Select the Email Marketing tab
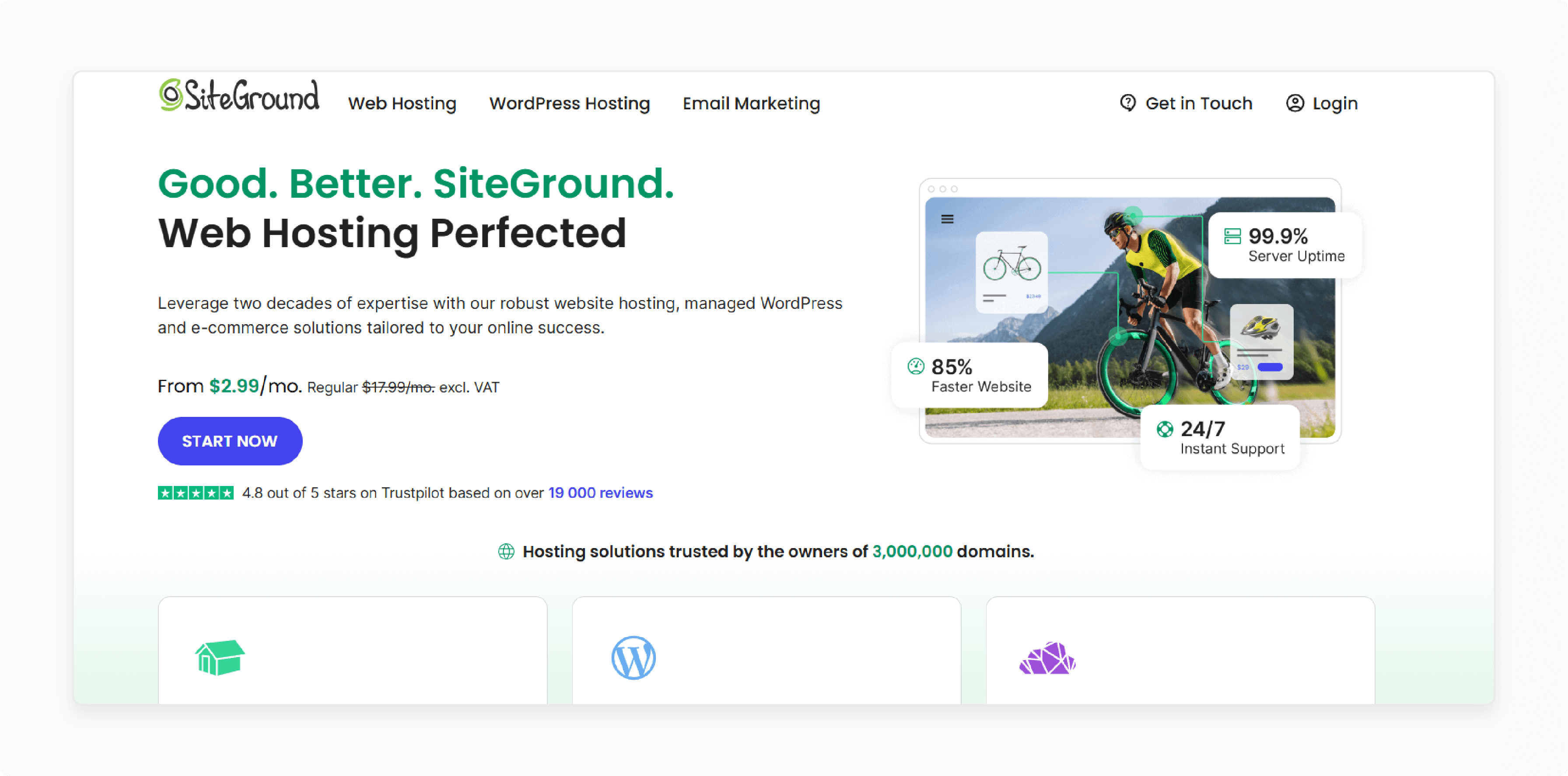The height and width of the screenshot is (776, 1568). pos(751,103)
